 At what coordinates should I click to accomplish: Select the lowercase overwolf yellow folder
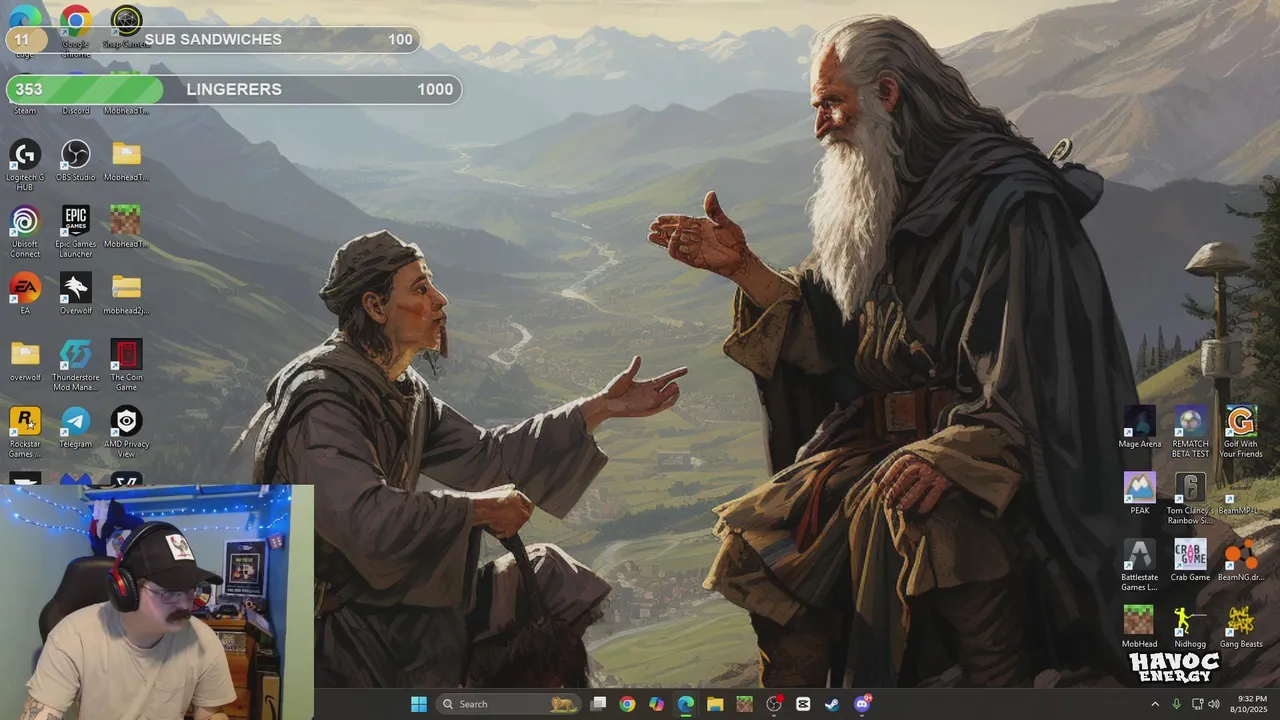(25, 360)
